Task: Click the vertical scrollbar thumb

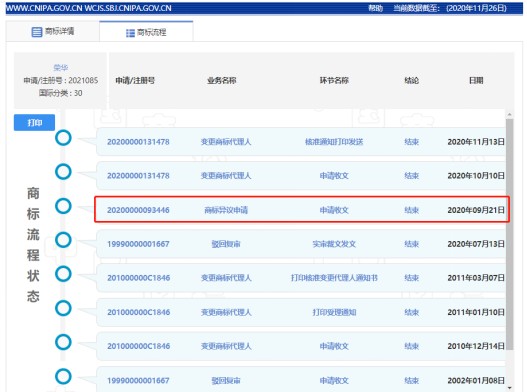Action: point(510,234)
